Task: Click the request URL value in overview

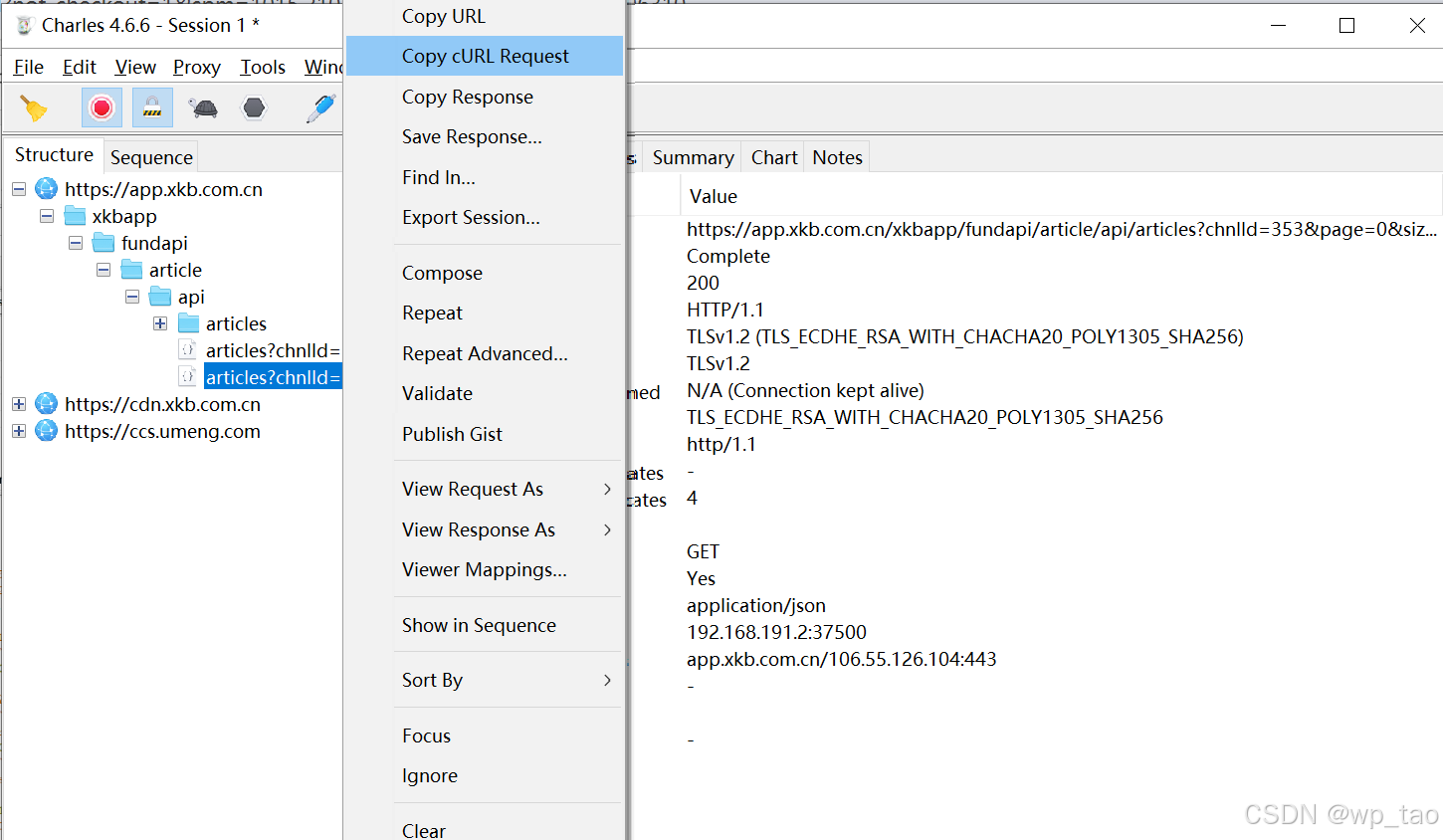Action: [1061, 229]
